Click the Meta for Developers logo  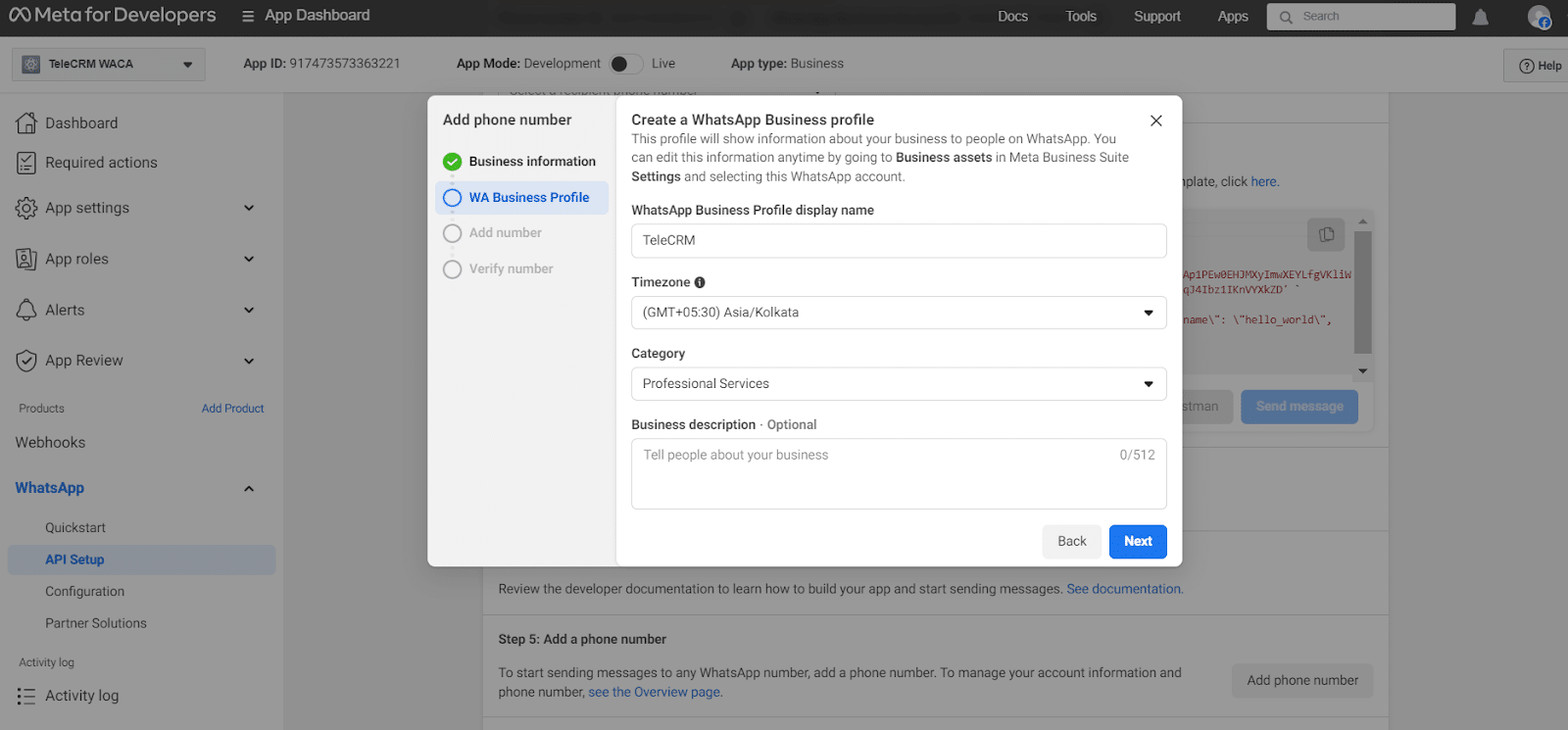click(112, 16)
